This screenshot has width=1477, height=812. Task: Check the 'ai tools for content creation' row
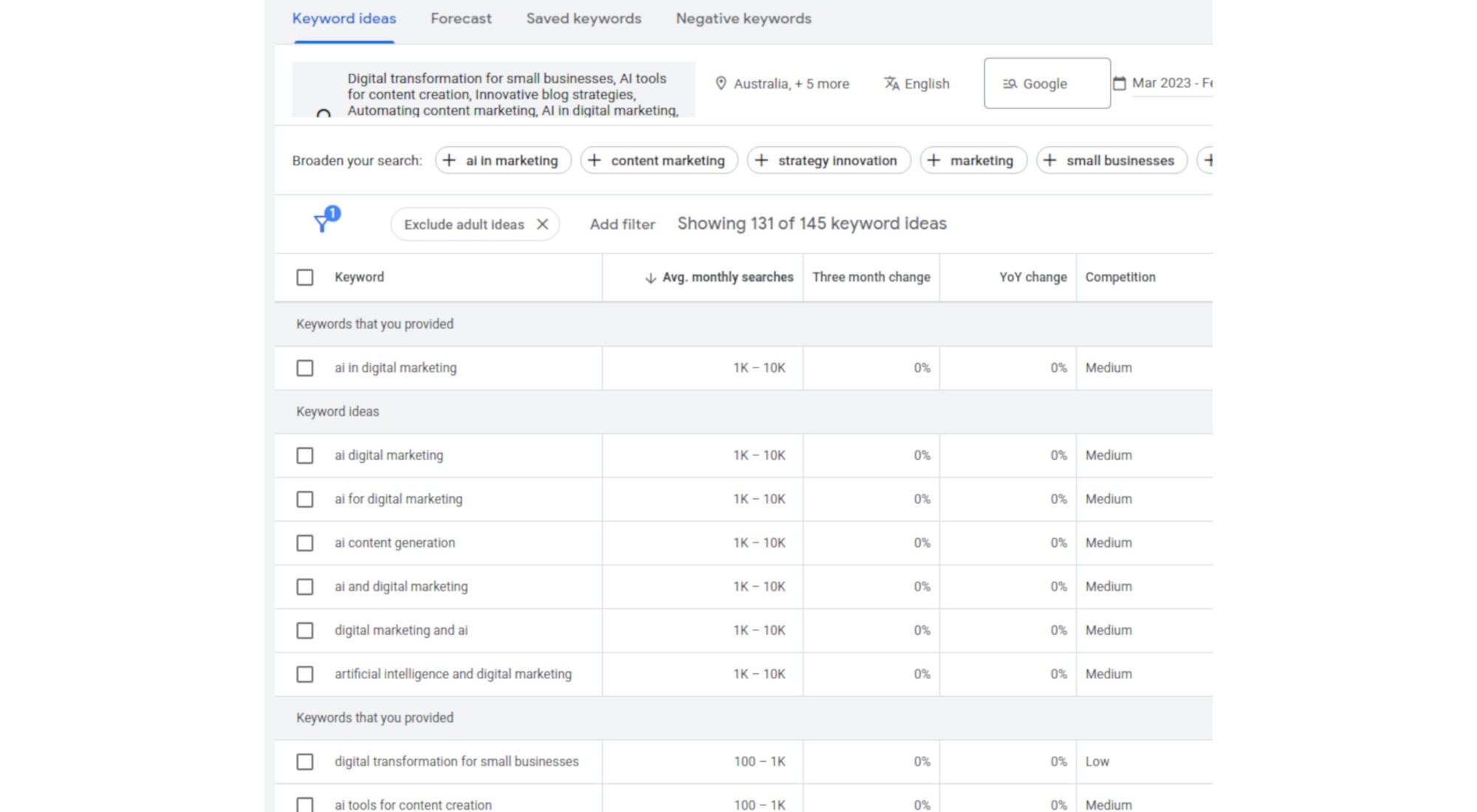pyautogui.click(x=305, y=805)
